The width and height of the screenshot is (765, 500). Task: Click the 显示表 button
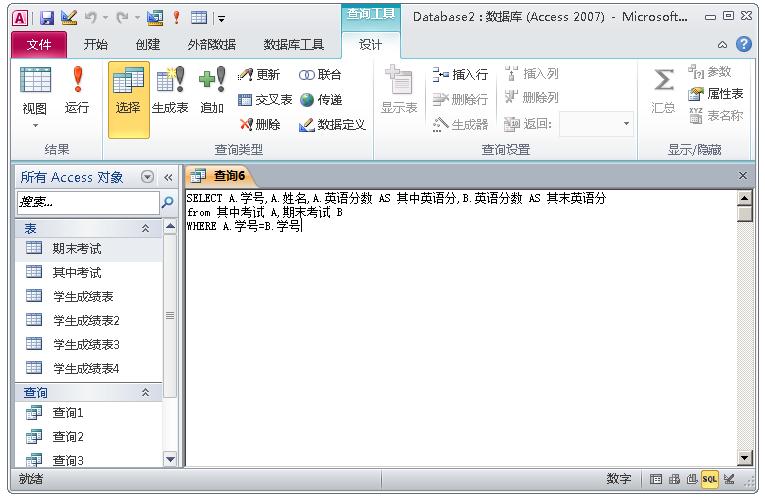(399, 90)
